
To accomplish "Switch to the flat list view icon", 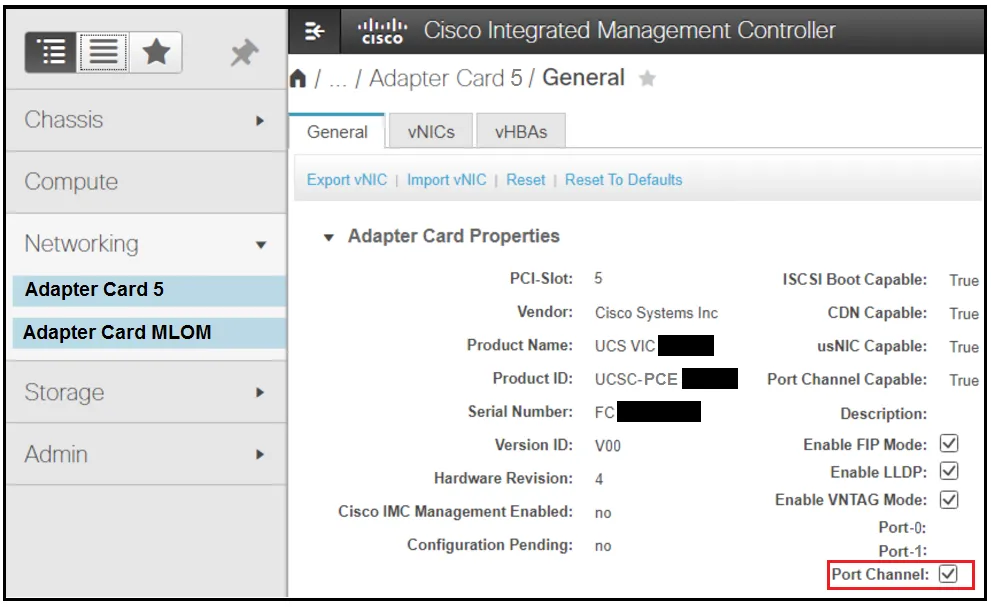I will click(103, 52).
